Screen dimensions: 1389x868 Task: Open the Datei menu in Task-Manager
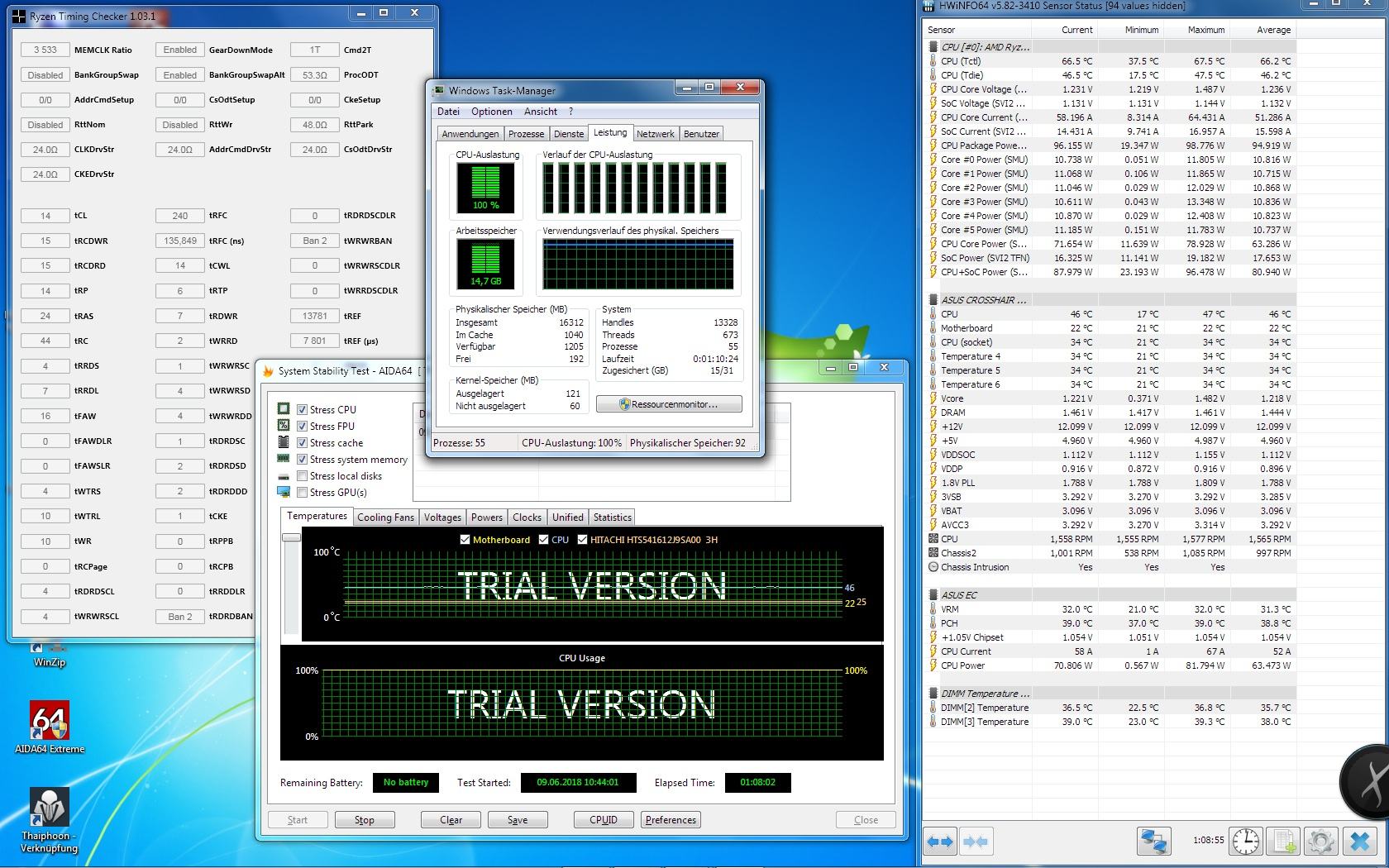pyautogui.click(x=448, y=112)
